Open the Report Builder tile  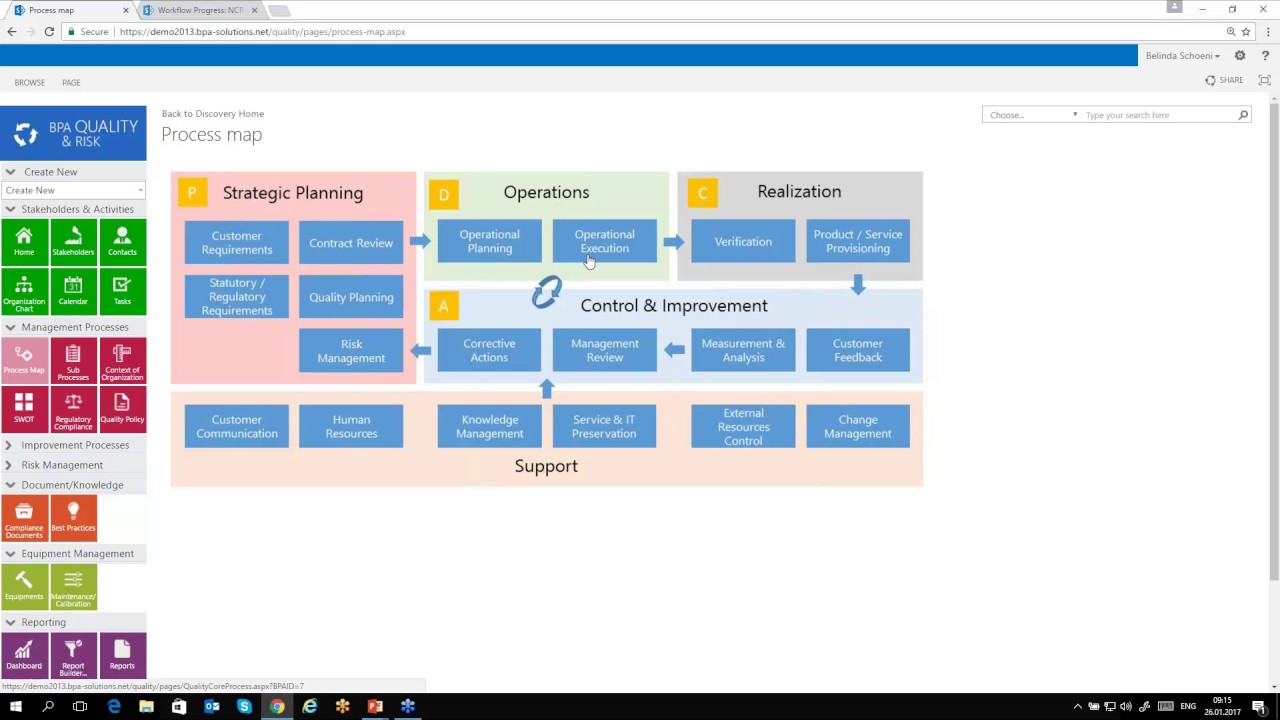click(x=73, y=655)
